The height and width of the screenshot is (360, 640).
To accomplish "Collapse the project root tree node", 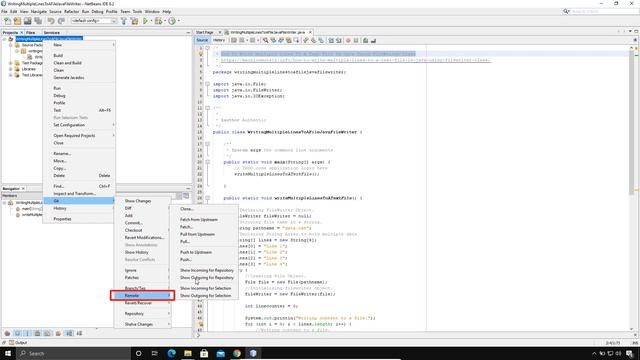I will pos(4,39).
